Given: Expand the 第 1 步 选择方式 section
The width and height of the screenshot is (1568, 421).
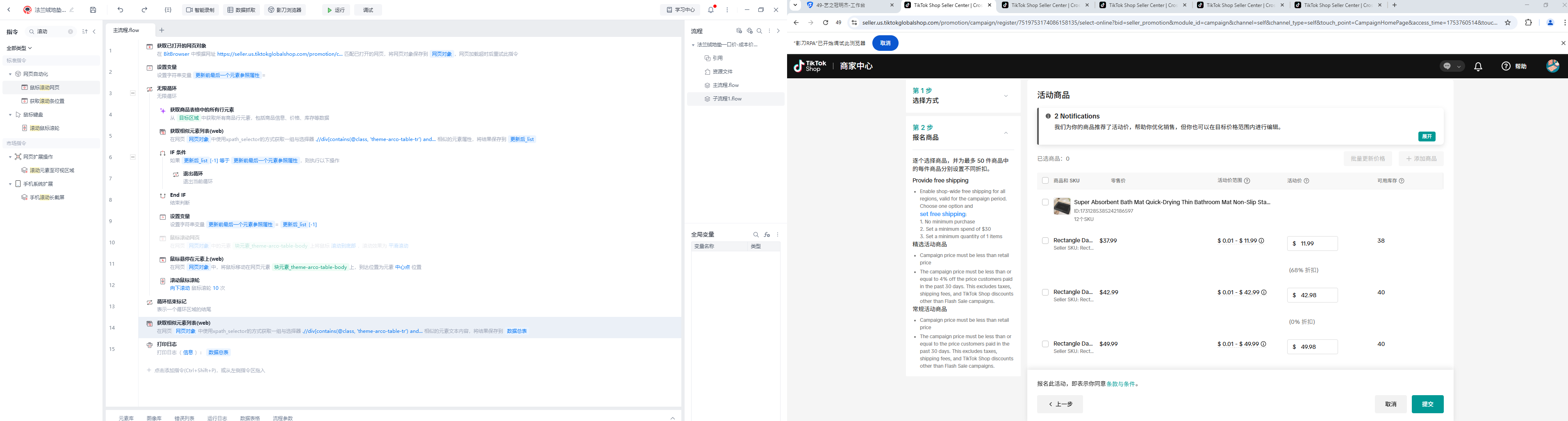Looking at the screenshot, I should coord(1006,96).
